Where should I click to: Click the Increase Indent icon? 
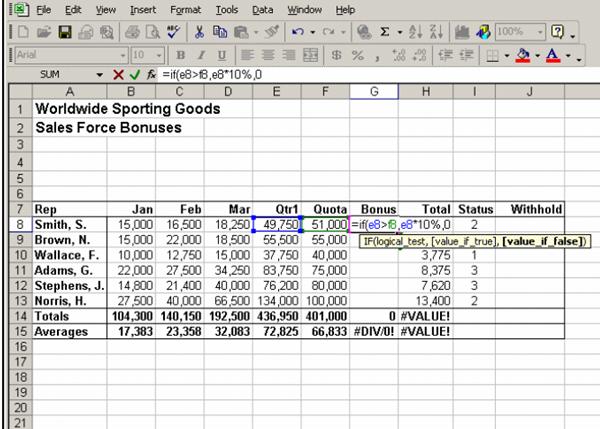[x=466, y=55]
